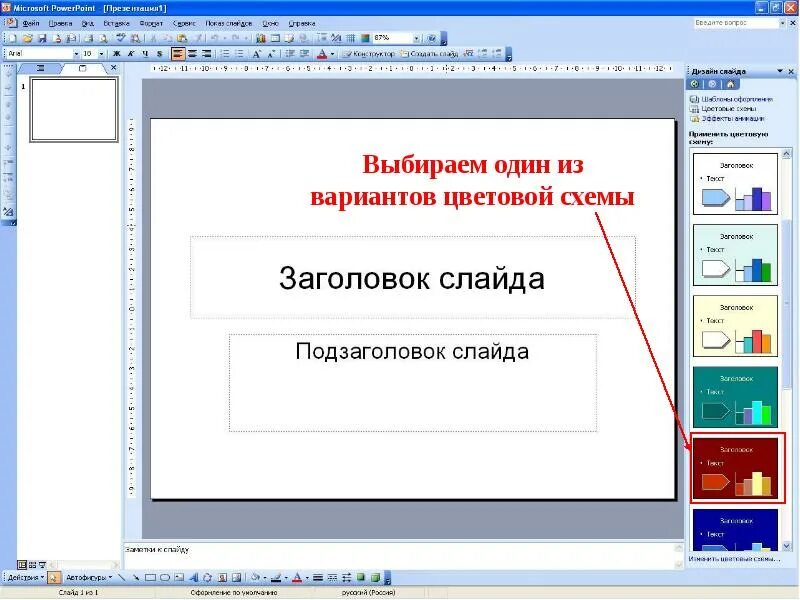Switch to the Slides tab in left pane
This screenshot has width=800, height=600.
(83, 68)
